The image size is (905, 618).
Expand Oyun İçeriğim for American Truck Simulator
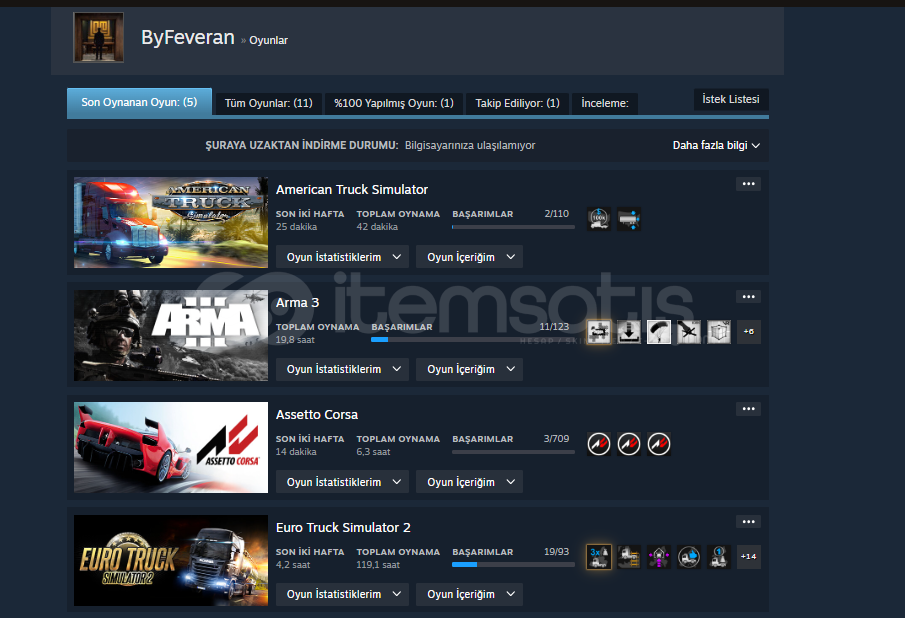[469, 257]
